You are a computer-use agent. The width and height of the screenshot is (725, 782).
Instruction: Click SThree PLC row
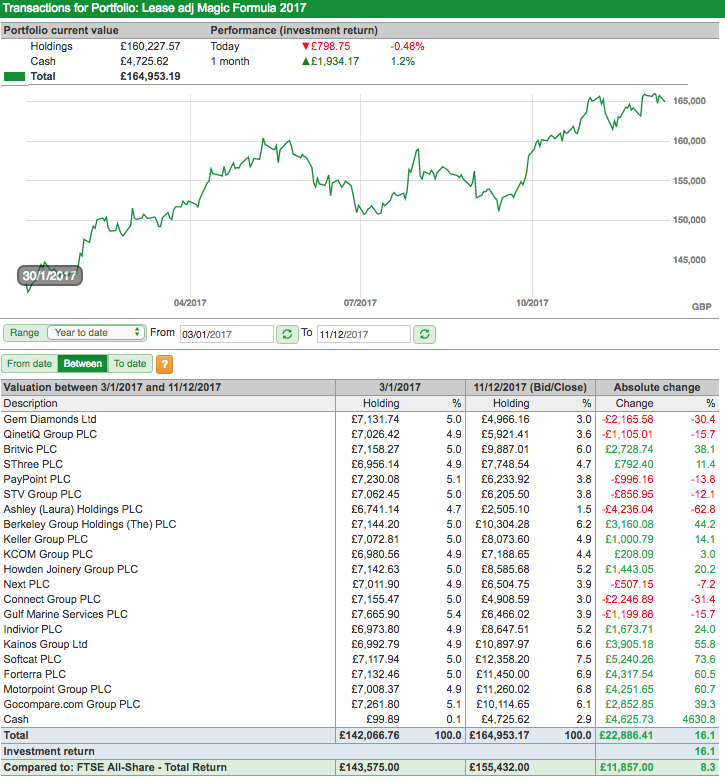click(x=360, y=464)
